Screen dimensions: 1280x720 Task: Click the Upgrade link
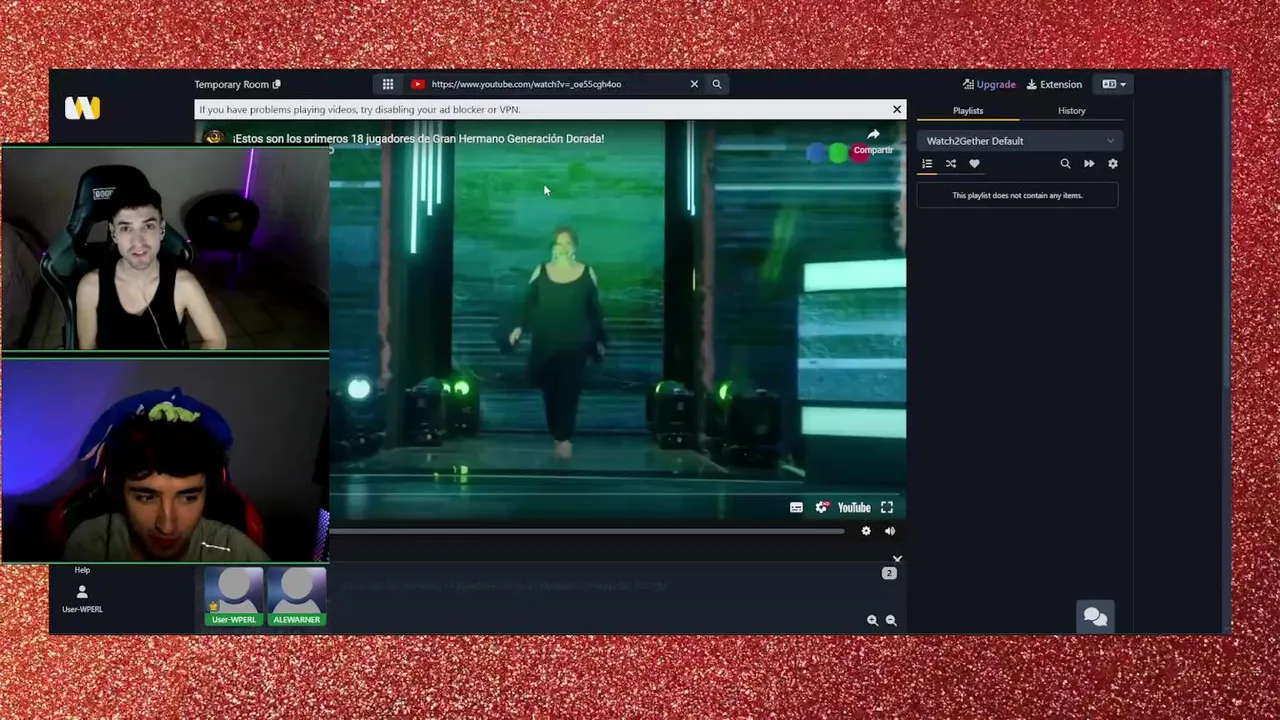tap(989, 84)
